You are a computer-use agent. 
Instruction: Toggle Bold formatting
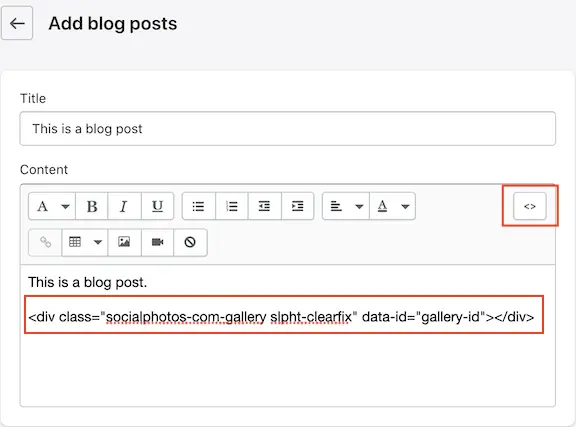pos(92,206)
